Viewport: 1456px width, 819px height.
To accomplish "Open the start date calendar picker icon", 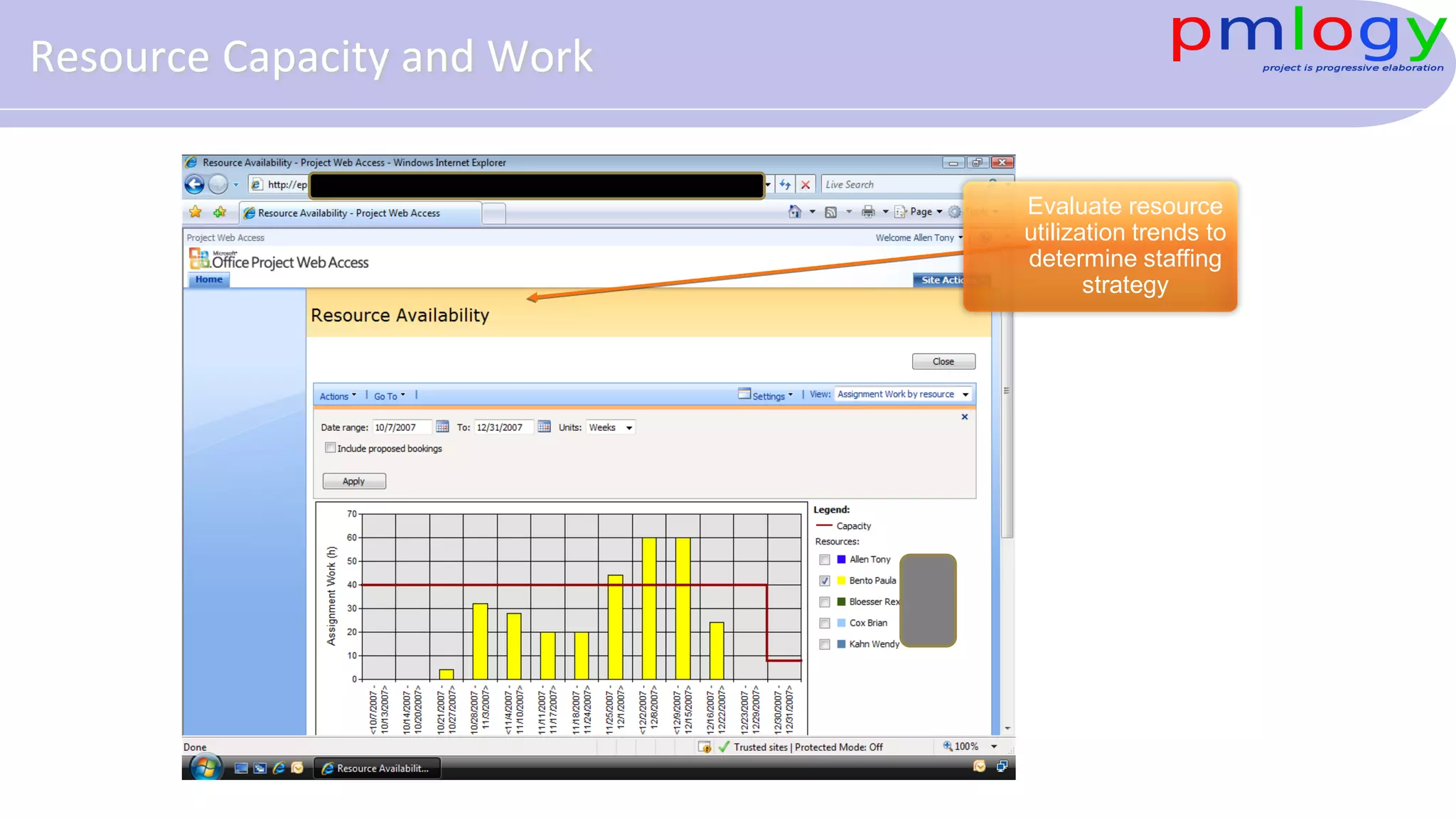I will point(442,427).
